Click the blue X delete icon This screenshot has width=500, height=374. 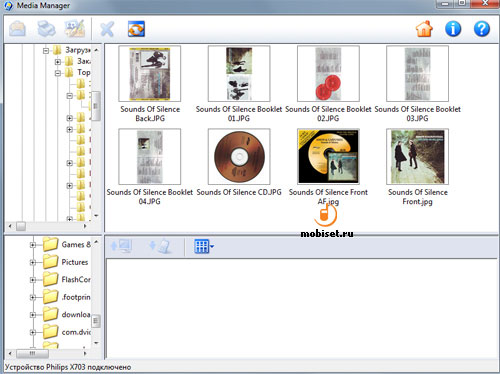(x=107, y=29)
